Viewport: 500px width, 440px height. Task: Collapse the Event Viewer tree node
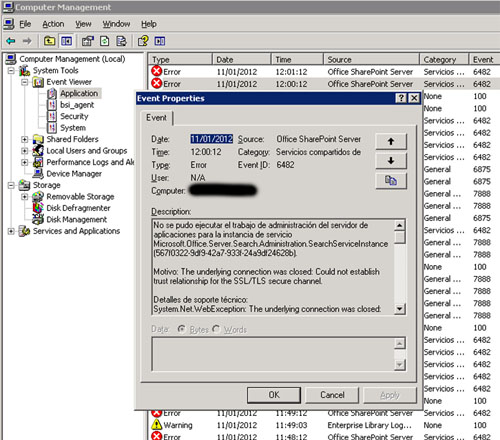point(25,82)
